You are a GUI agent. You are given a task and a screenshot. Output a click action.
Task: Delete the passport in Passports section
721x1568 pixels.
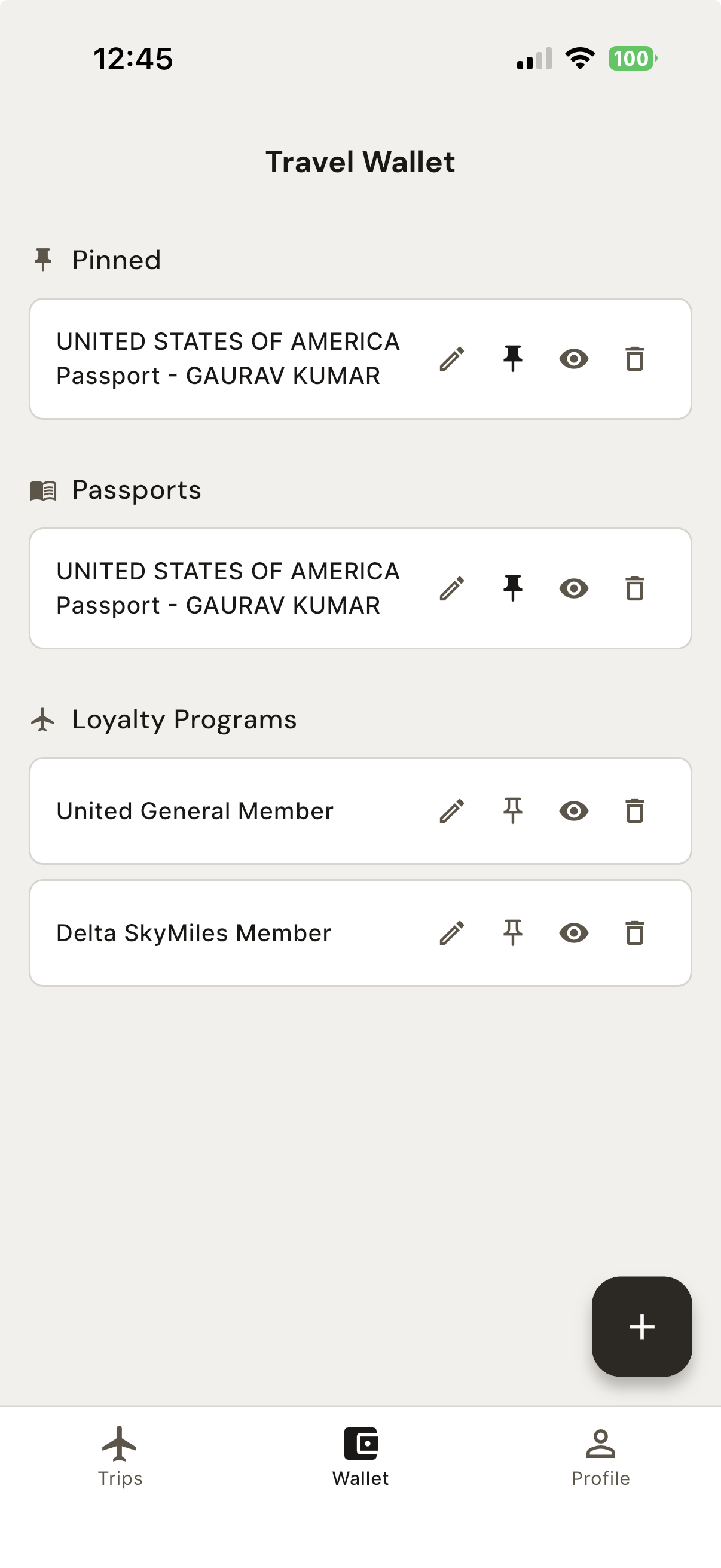tap(634, 588)
